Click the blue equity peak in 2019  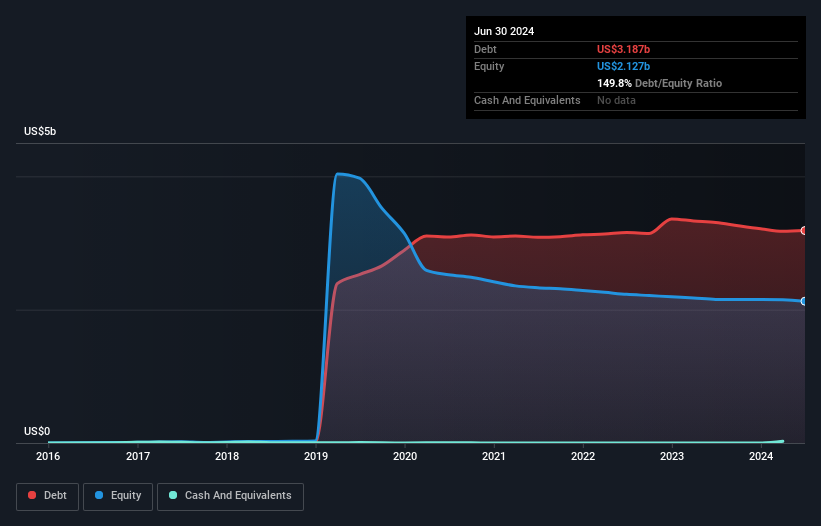point(339,174)
